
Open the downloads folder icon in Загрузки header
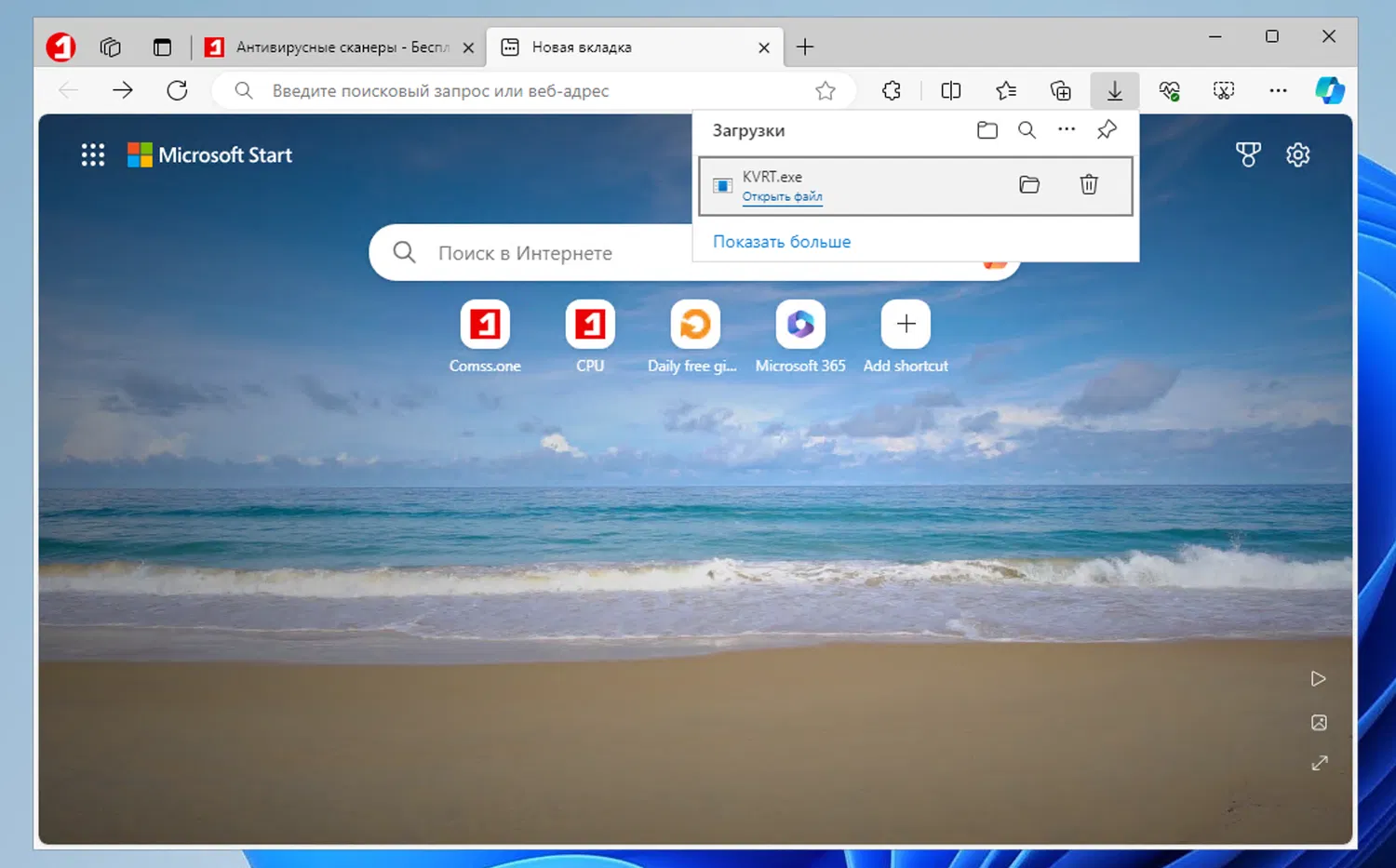click(987, 130)
